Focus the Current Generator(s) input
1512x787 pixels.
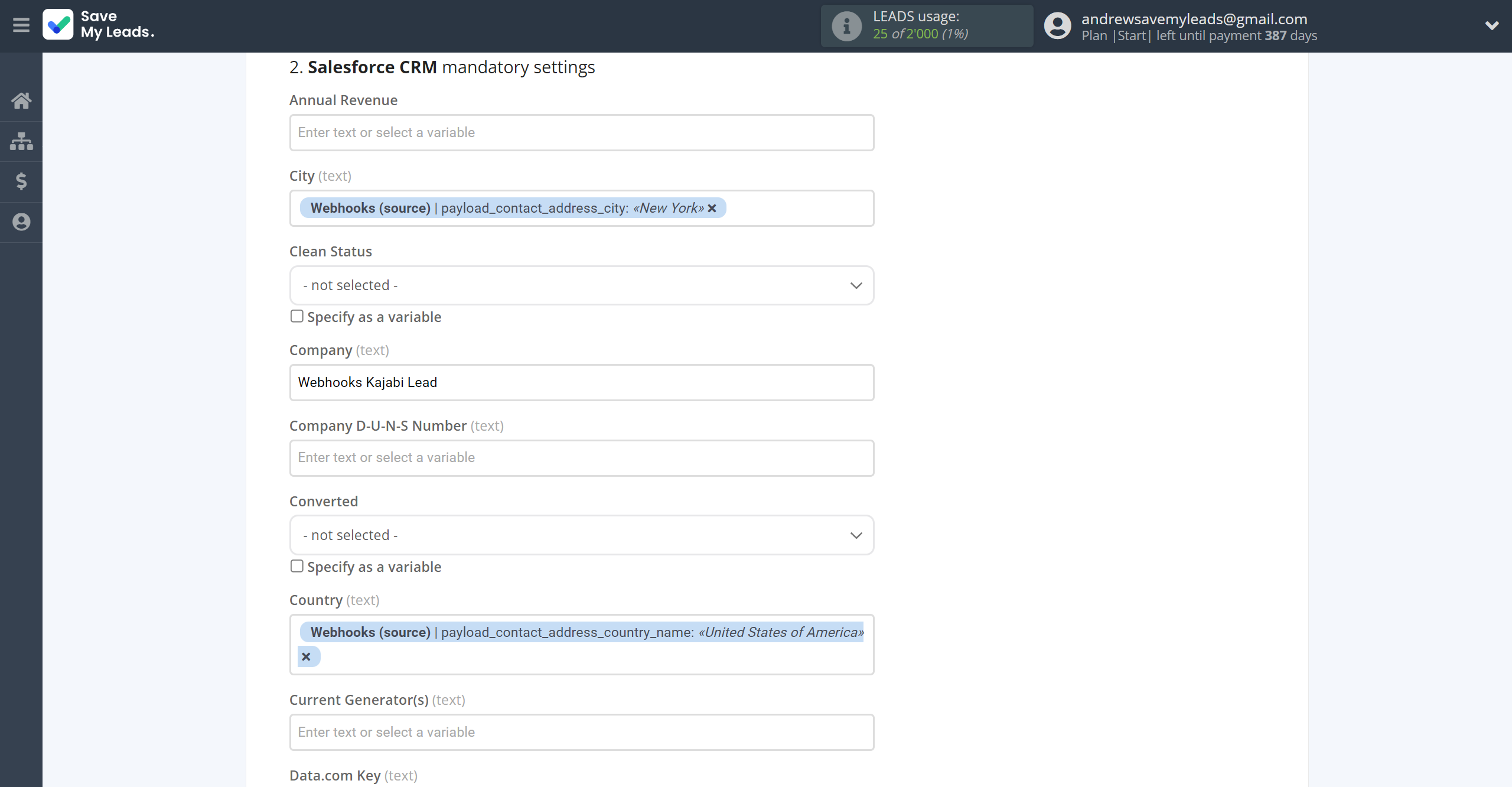coord(582,733)
